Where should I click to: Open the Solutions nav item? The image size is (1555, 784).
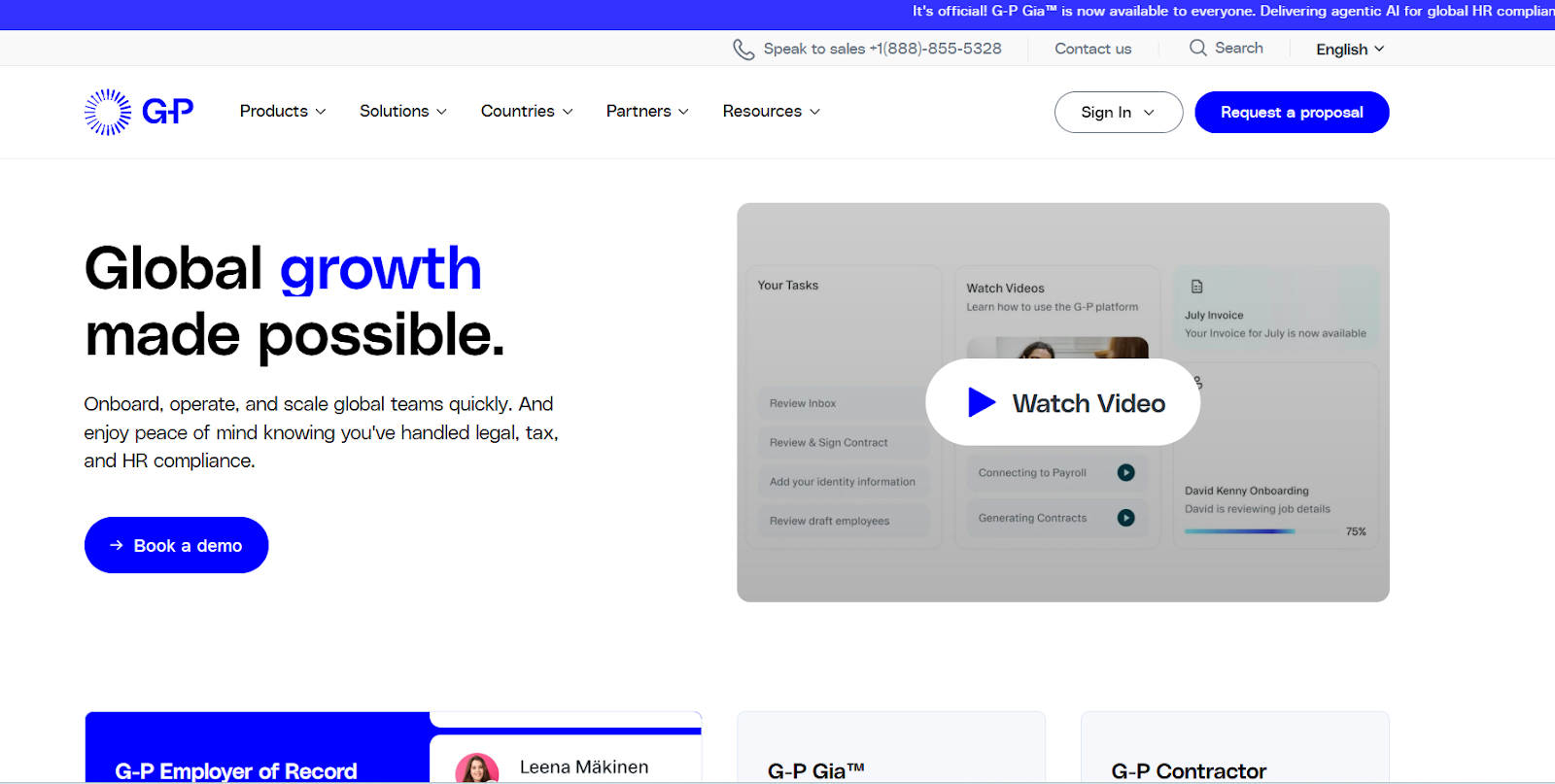tap(403, 112)
